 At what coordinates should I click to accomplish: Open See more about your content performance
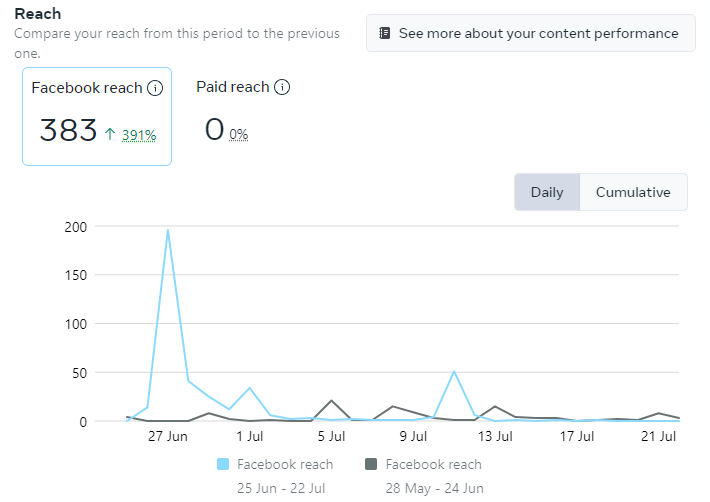click(530, 33)
